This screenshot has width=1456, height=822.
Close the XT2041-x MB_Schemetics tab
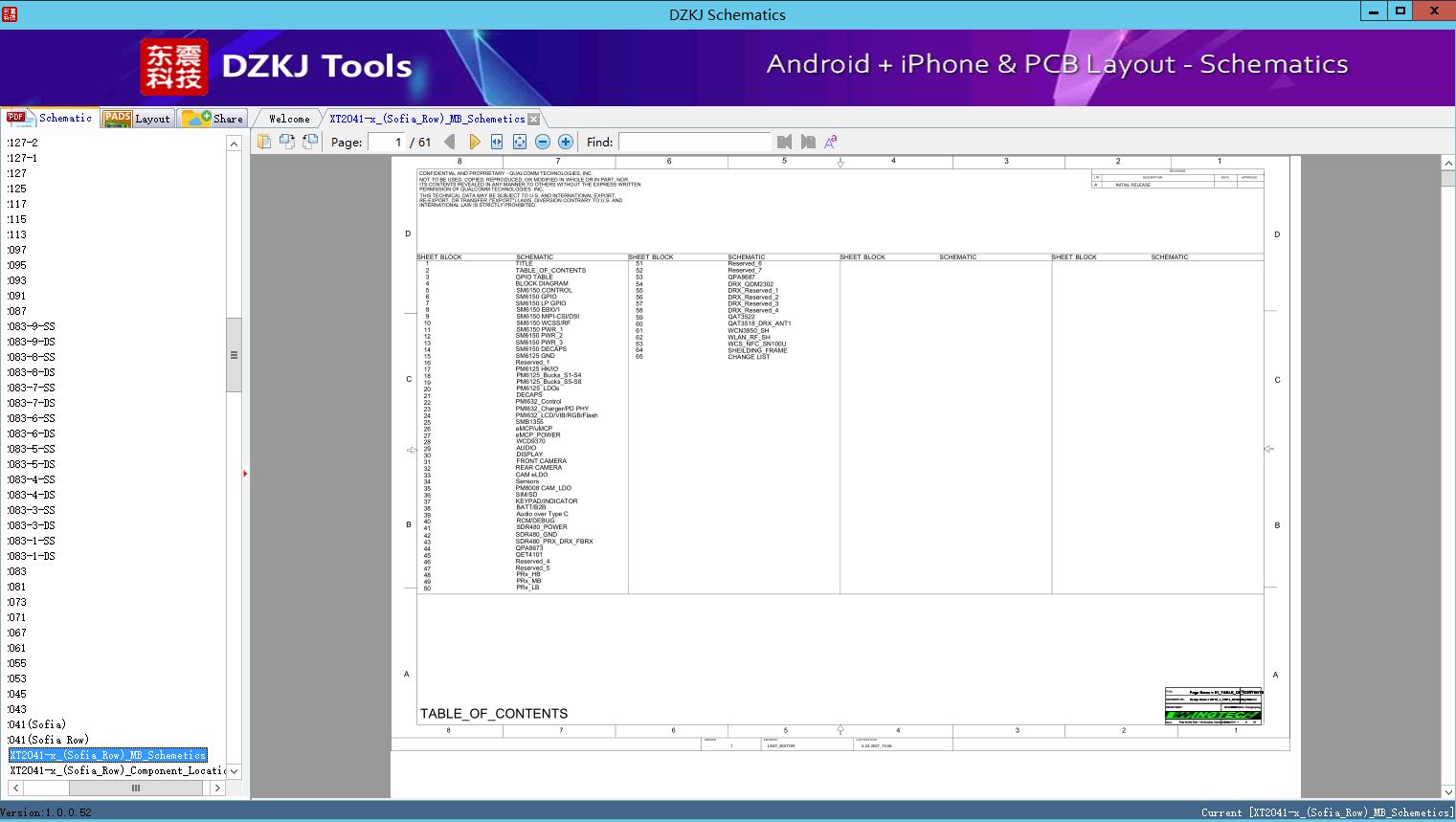(x=534, y=119)
